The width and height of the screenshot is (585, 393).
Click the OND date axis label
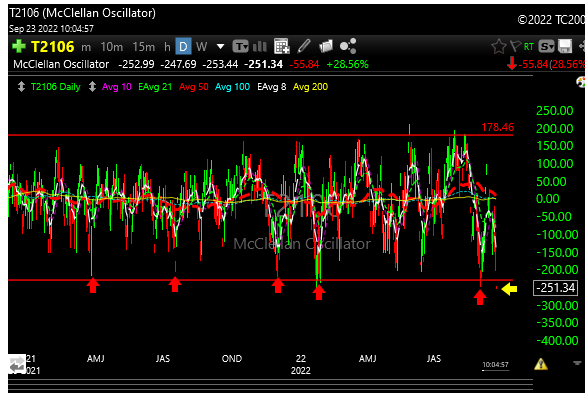[232, 359]
